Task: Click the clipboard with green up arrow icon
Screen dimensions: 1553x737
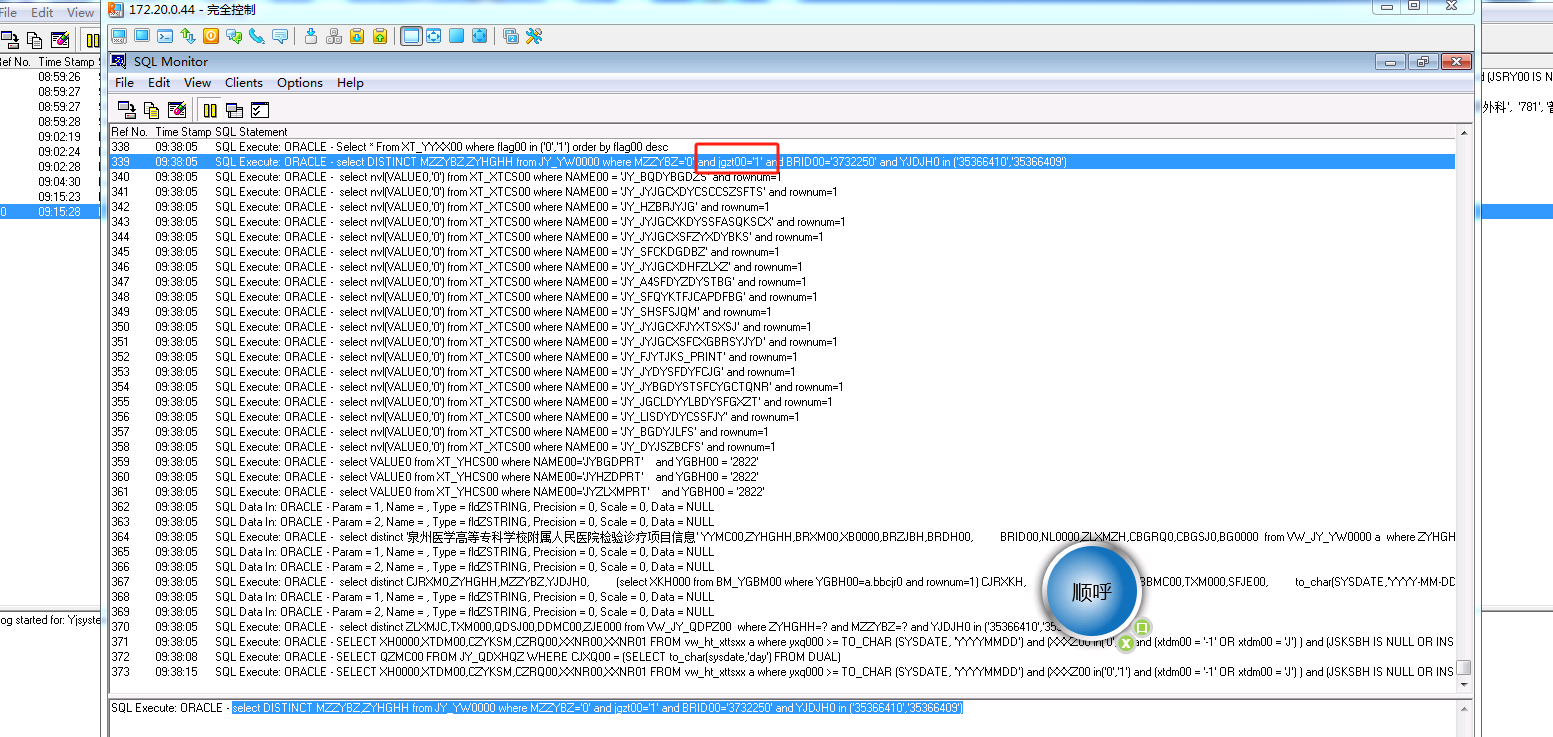Action: 380,36
